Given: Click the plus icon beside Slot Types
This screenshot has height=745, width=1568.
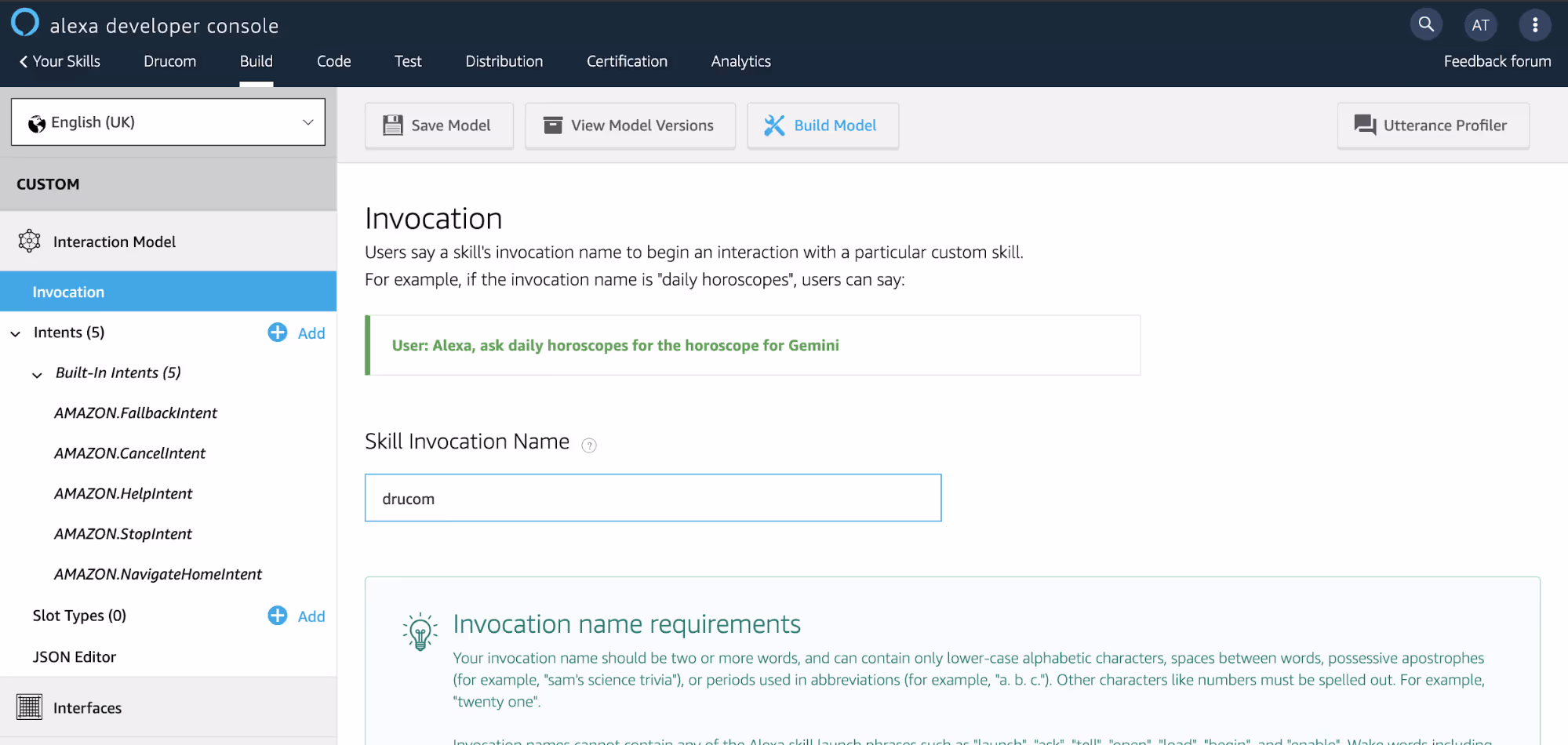Looking at the screenshot, I should pyautogui.click(x=278, y=616).
